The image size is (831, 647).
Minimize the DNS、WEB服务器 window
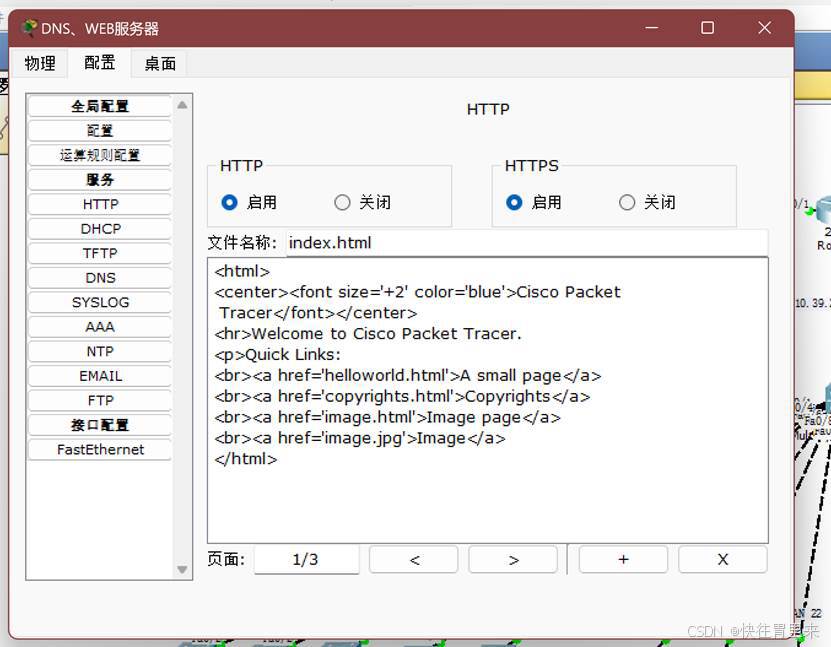(x=652, y=28)
